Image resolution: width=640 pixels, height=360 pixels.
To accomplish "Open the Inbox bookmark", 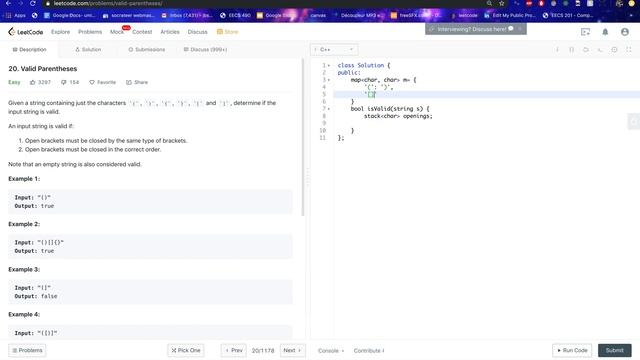I will click(x=187, y=16).
